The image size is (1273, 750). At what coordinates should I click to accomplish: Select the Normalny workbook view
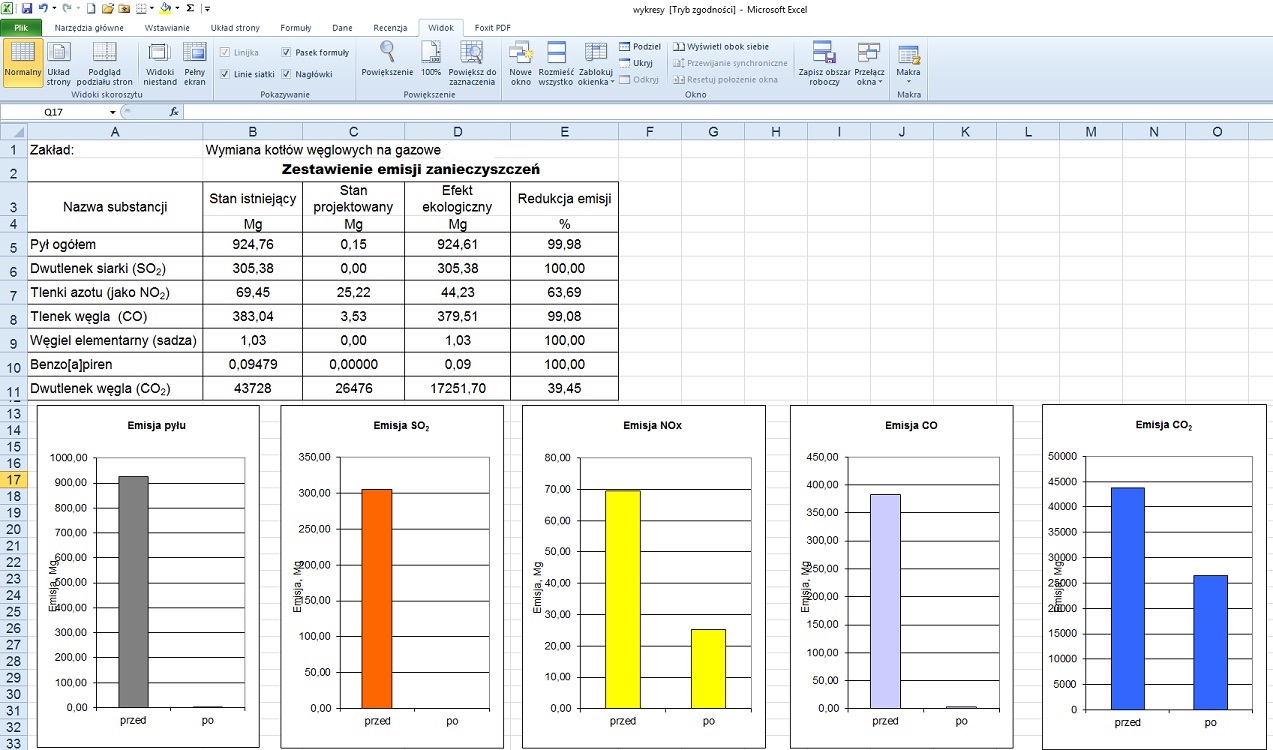[x=22, y=63]
